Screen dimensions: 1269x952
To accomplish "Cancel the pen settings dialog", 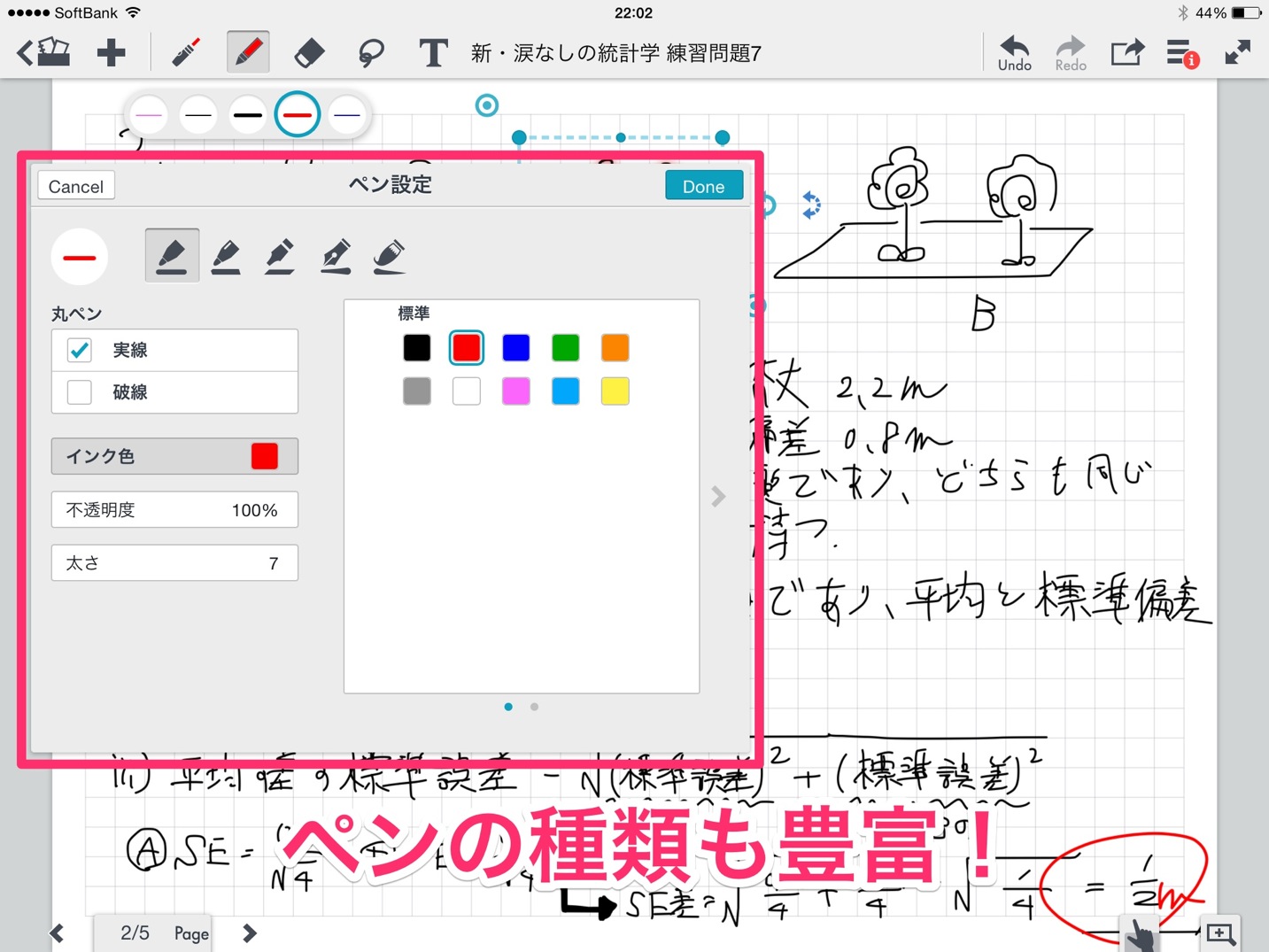I will coord(76,186).
